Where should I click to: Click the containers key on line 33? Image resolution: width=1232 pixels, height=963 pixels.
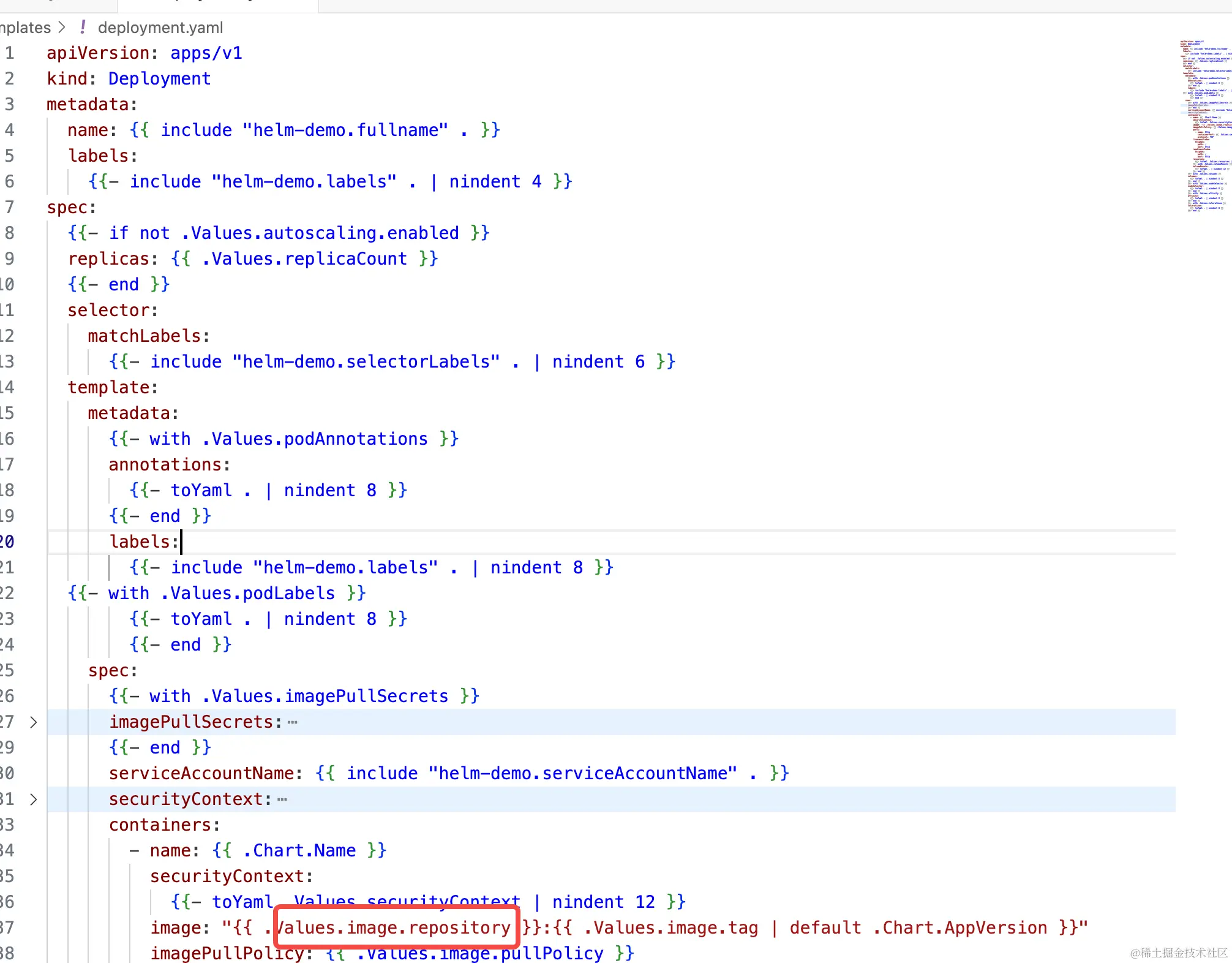[x=160, y=825]
